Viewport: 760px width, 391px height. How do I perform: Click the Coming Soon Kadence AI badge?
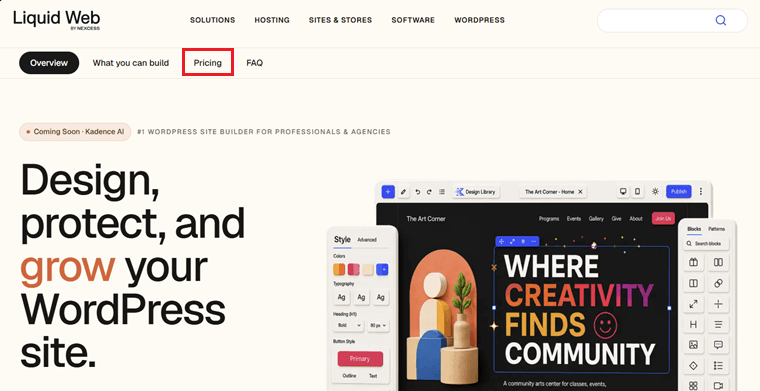75,132
